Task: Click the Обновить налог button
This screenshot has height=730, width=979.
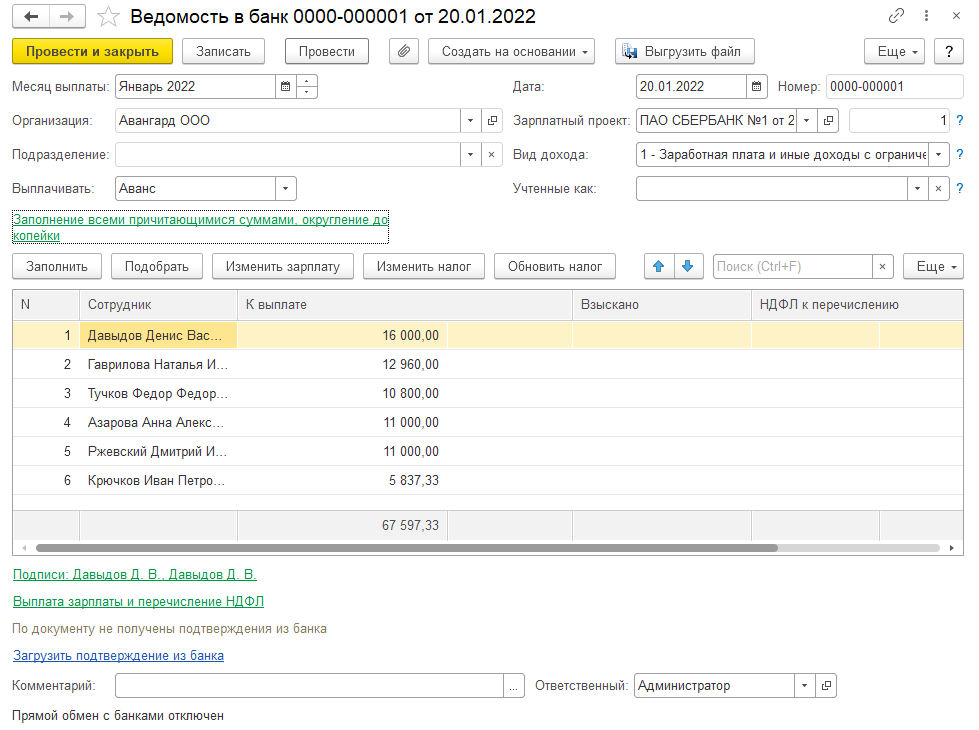Action: [x=555, y=267]
